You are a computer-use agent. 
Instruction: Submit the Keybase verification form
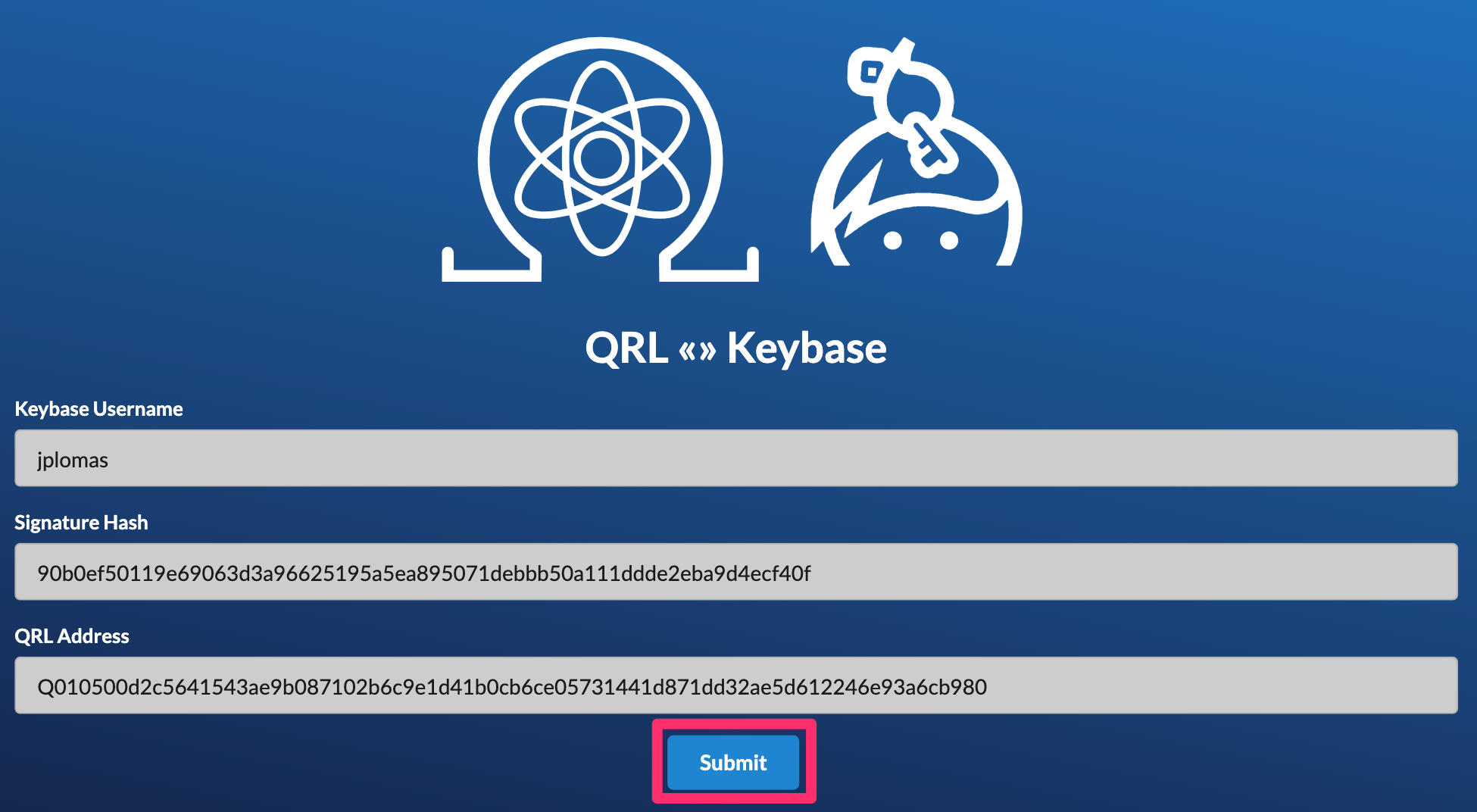(x=733, y=762)
